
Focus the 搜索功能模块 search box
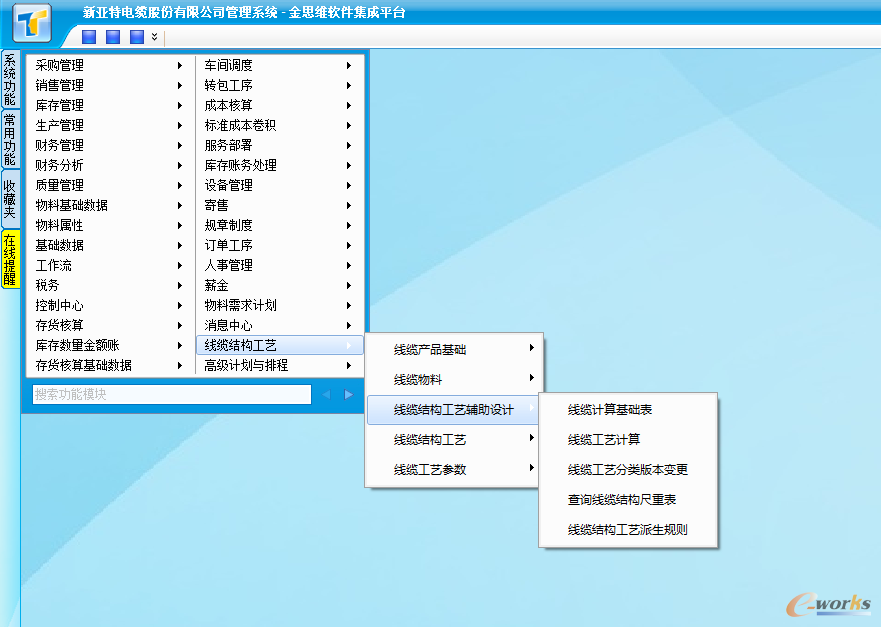172,394
